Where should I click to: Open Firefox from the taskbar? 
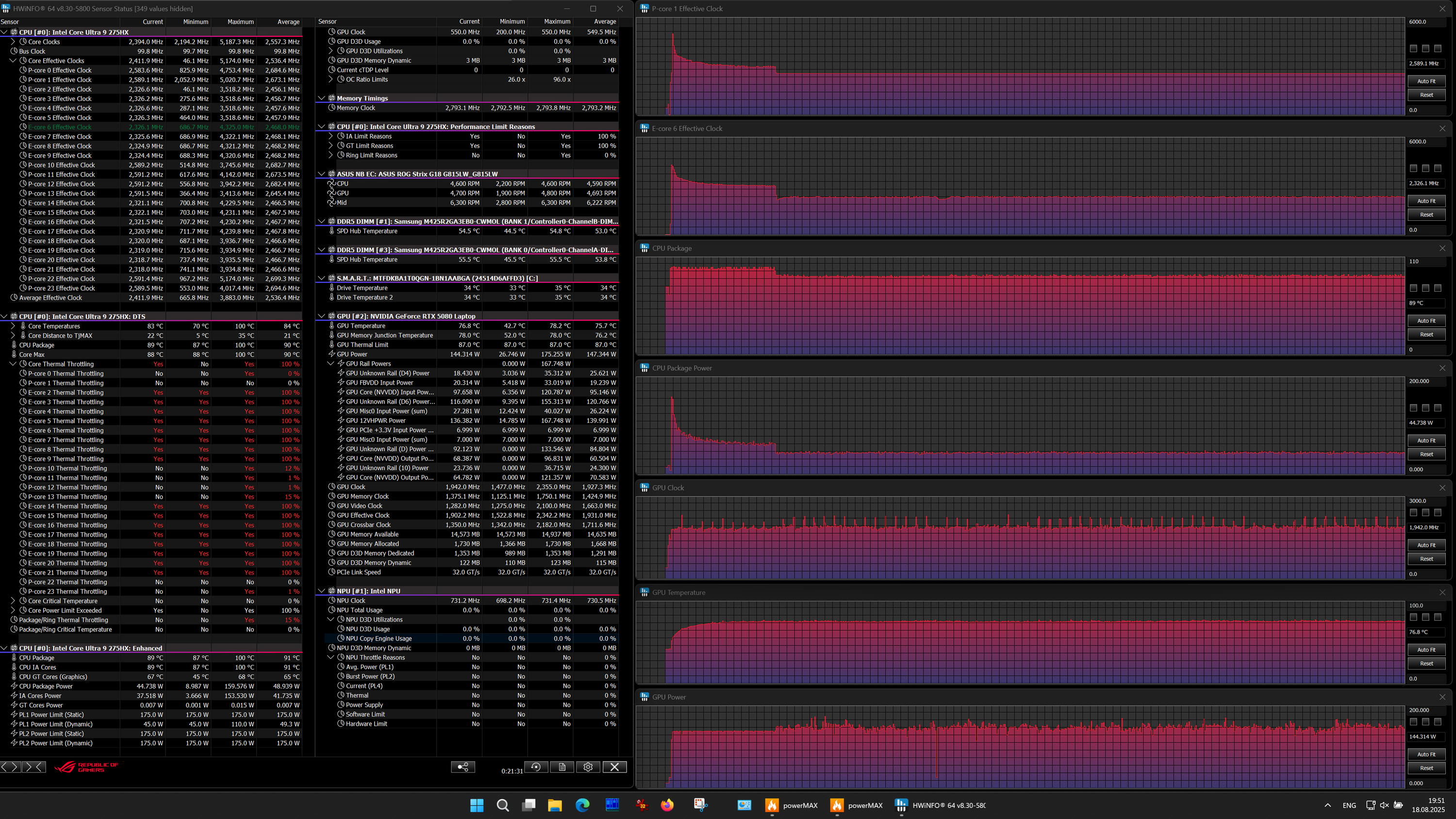667,805
